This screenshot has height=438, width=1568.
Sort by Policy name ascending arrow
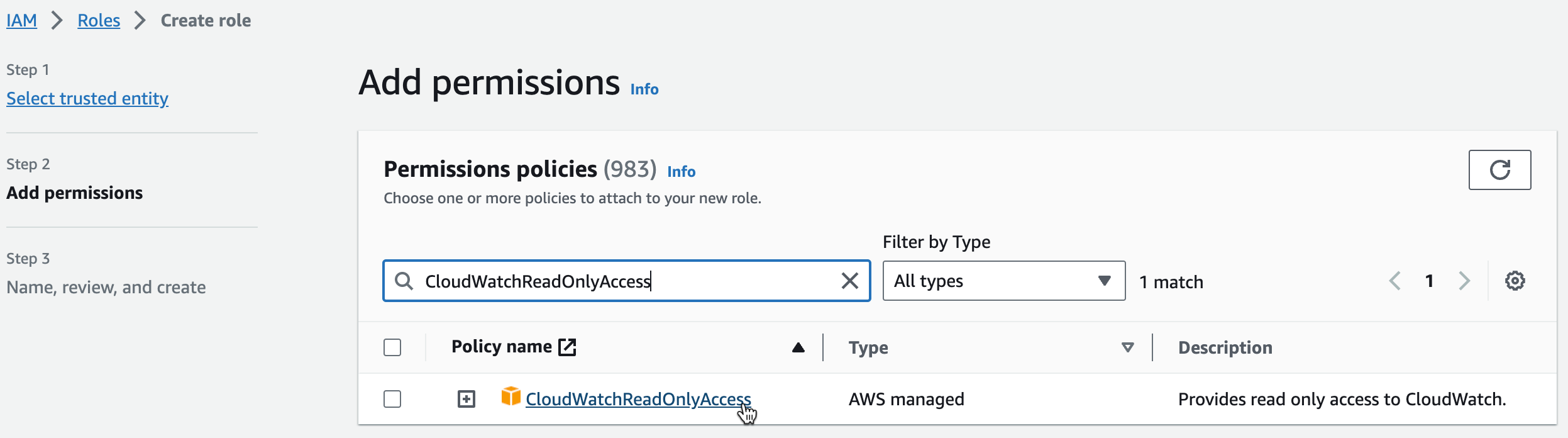point(798,347)
